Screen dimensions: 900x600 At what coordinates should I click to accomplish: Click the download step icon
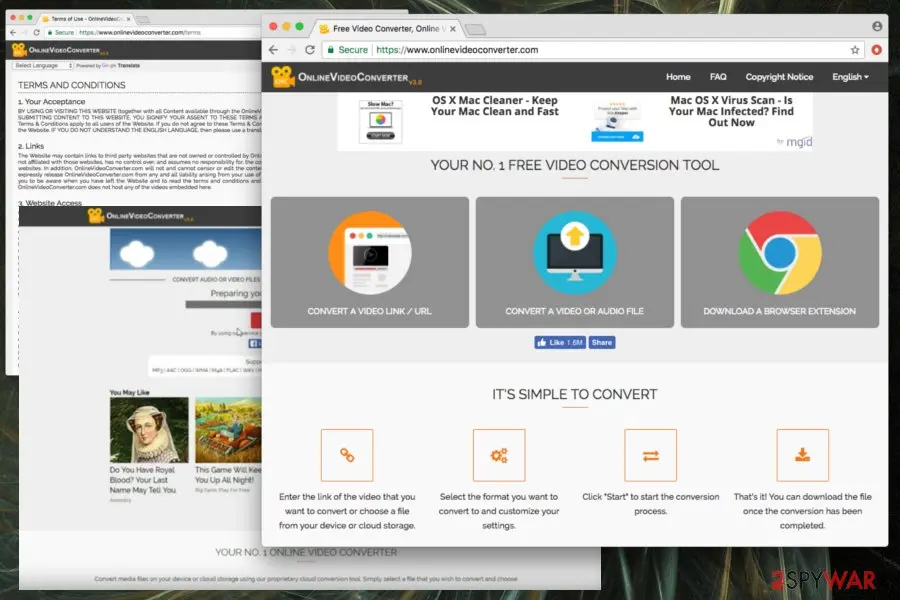(802, 455)
